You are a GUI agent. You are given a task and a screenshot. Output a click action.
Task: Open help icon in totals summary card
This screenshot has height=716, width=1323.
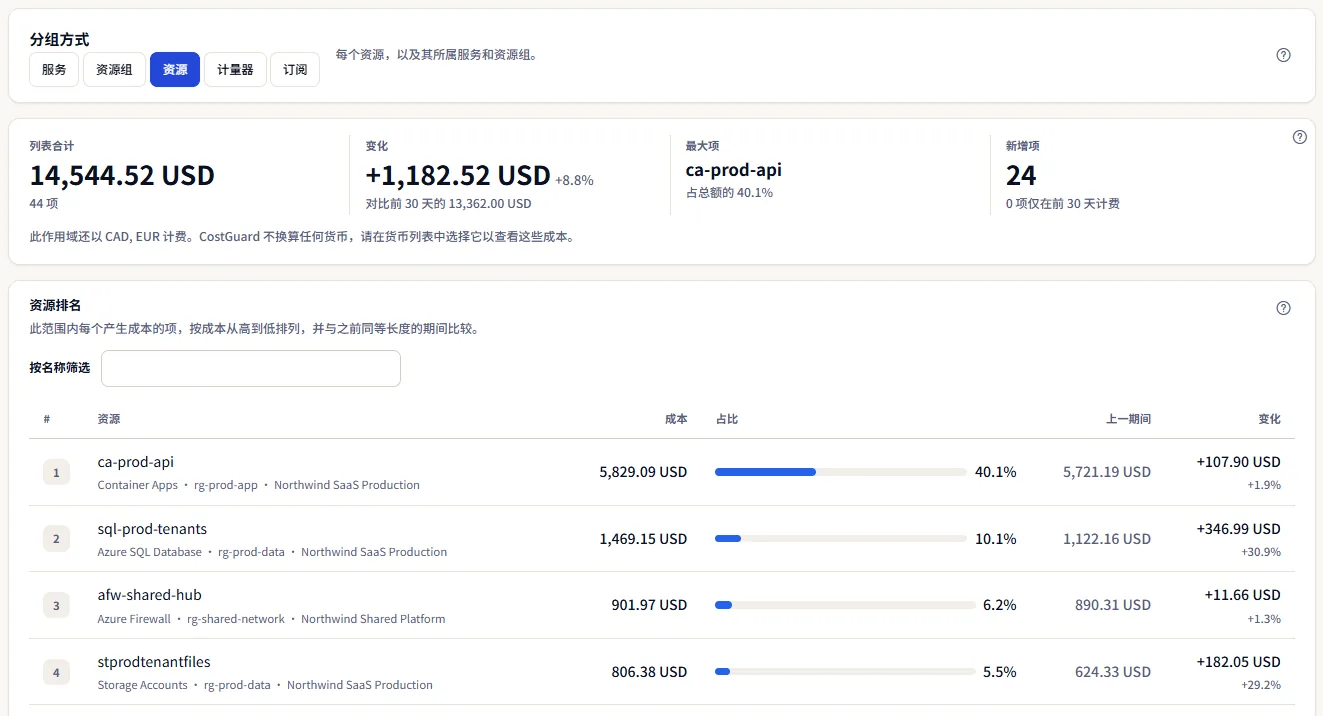coord(1300,137)
